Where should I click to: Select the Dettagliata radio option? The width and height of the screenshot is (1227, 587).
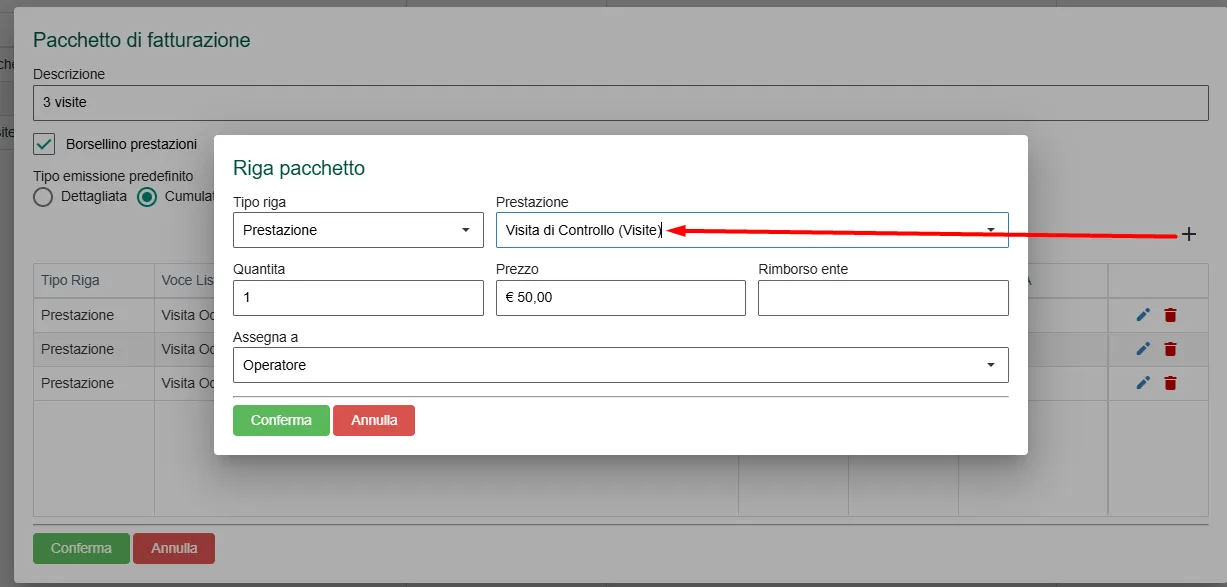click(43, 197)
